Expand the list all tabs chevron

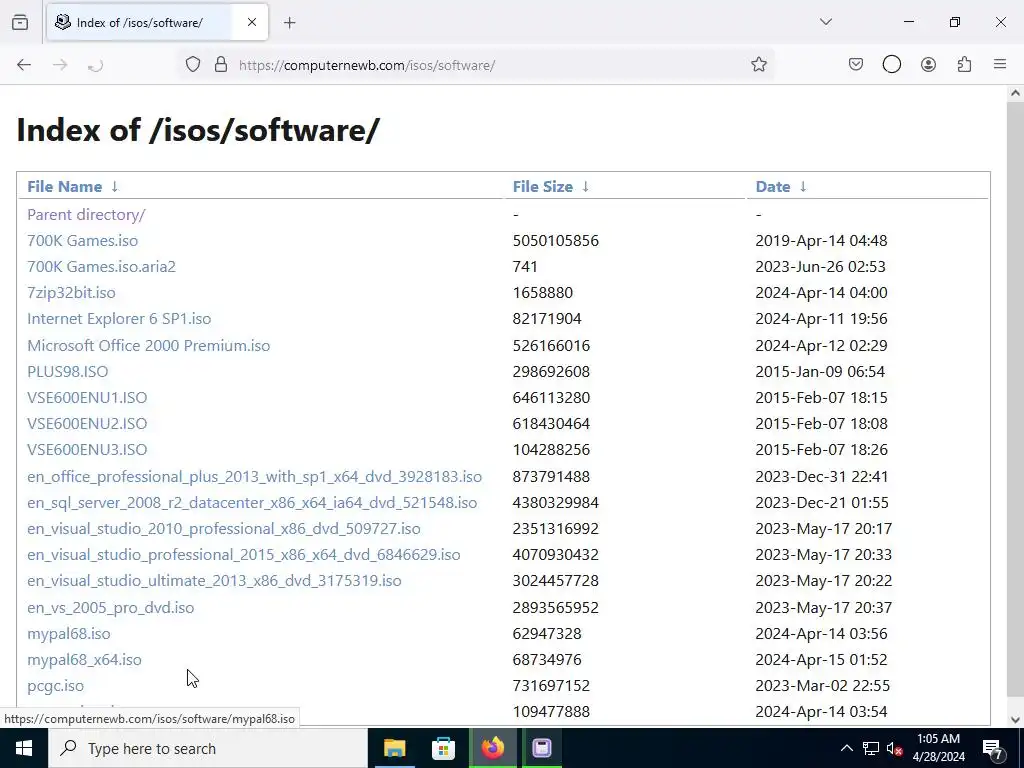tap(825, 22)
